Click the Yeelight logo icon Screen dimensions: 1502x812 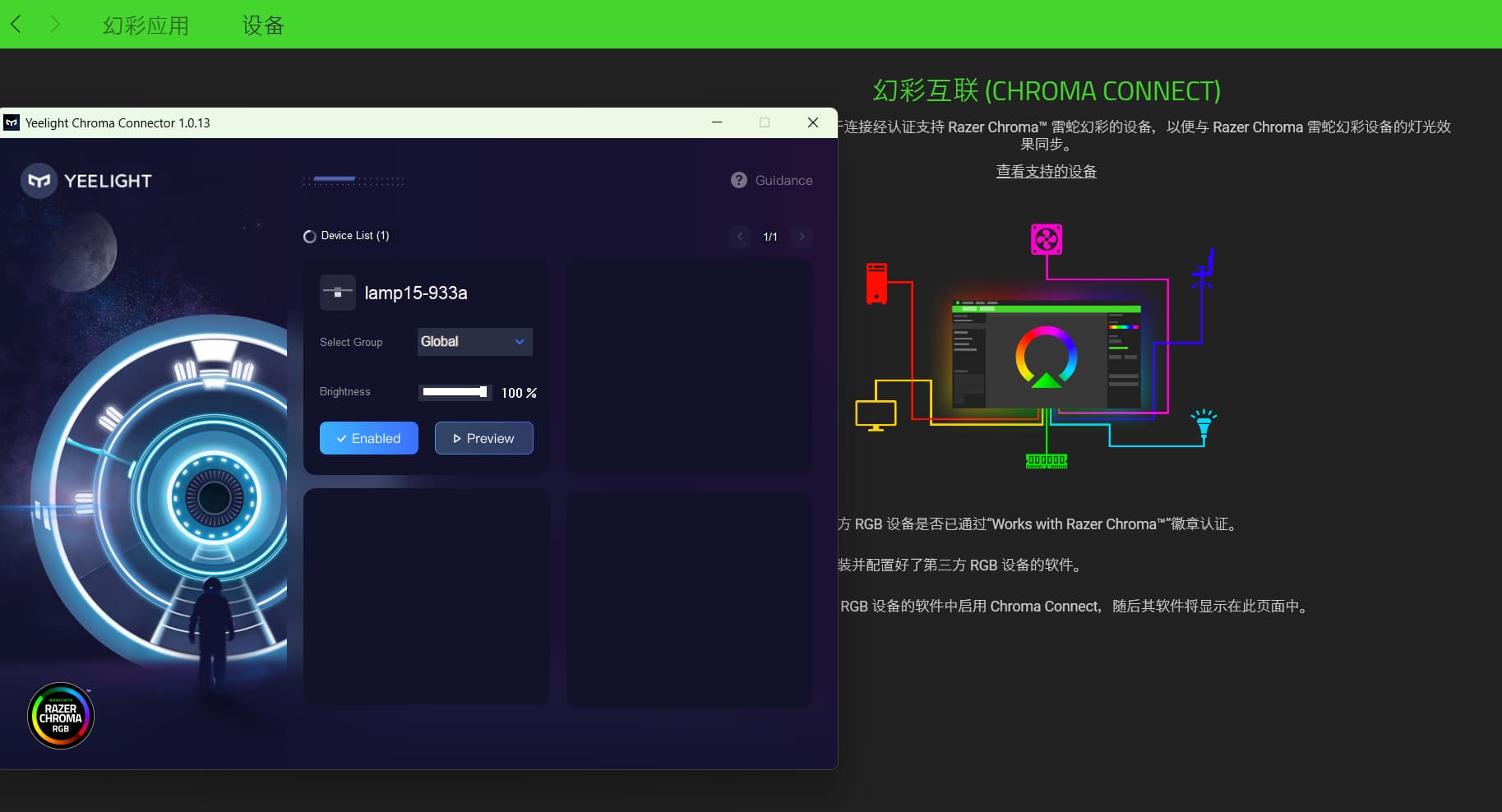pos(39,181)
